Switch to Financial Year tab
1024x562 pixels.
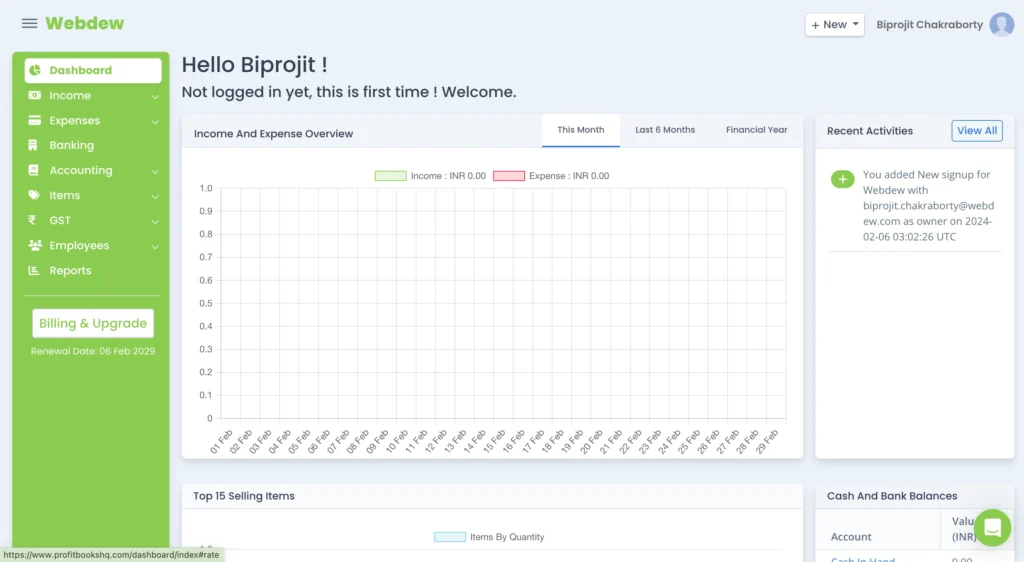click(x=756, y=130)
